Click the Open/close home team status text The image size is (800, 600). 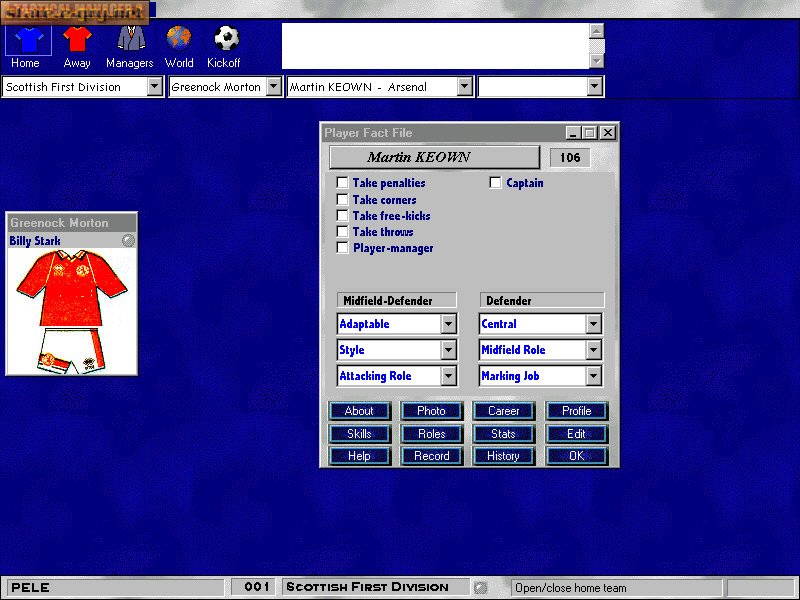click(570, 588)
